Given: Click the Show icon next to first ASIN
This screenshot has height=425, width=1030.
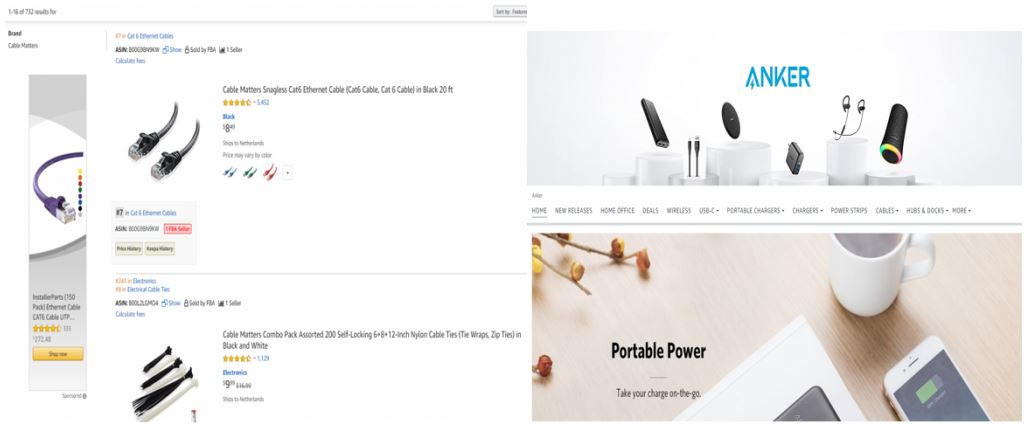Looking at the screenshot, I should point(165,49).
